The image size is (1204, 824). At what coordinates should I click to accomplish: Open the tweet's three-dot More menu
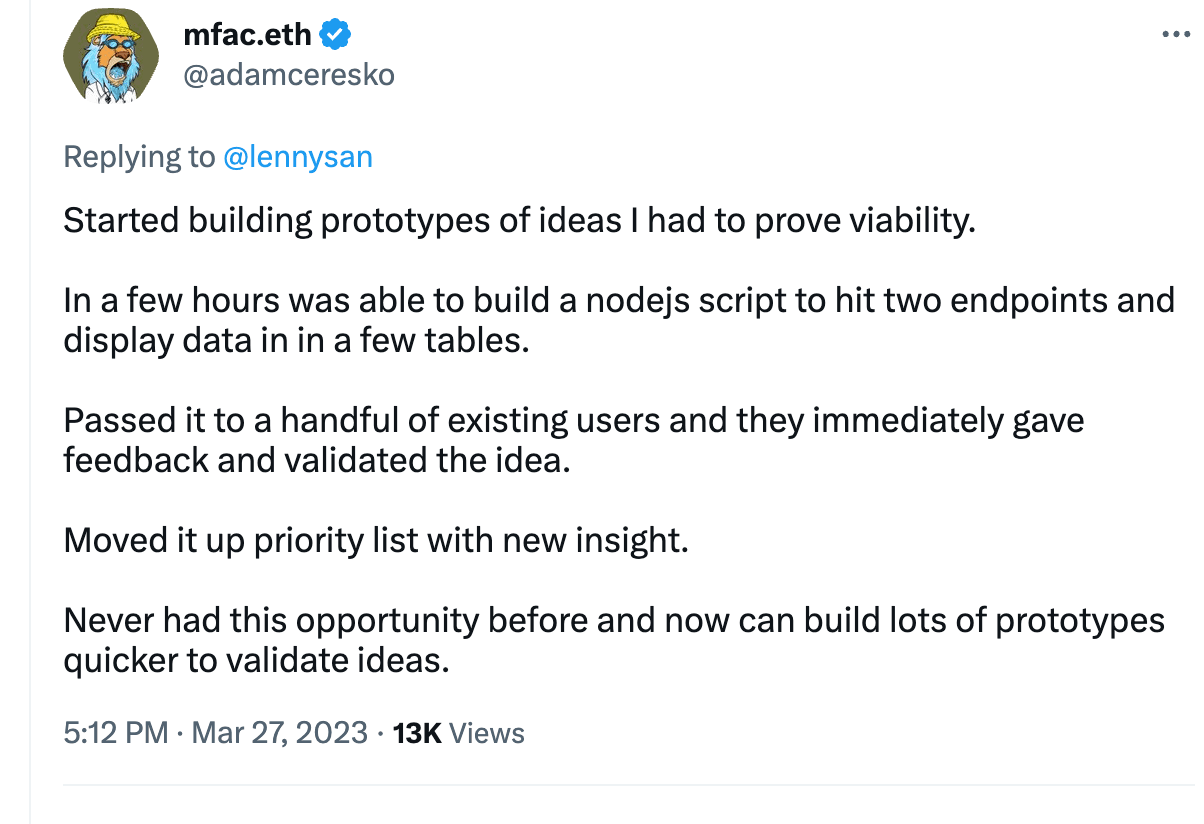pyautogui.click(x=1177, y=33)
